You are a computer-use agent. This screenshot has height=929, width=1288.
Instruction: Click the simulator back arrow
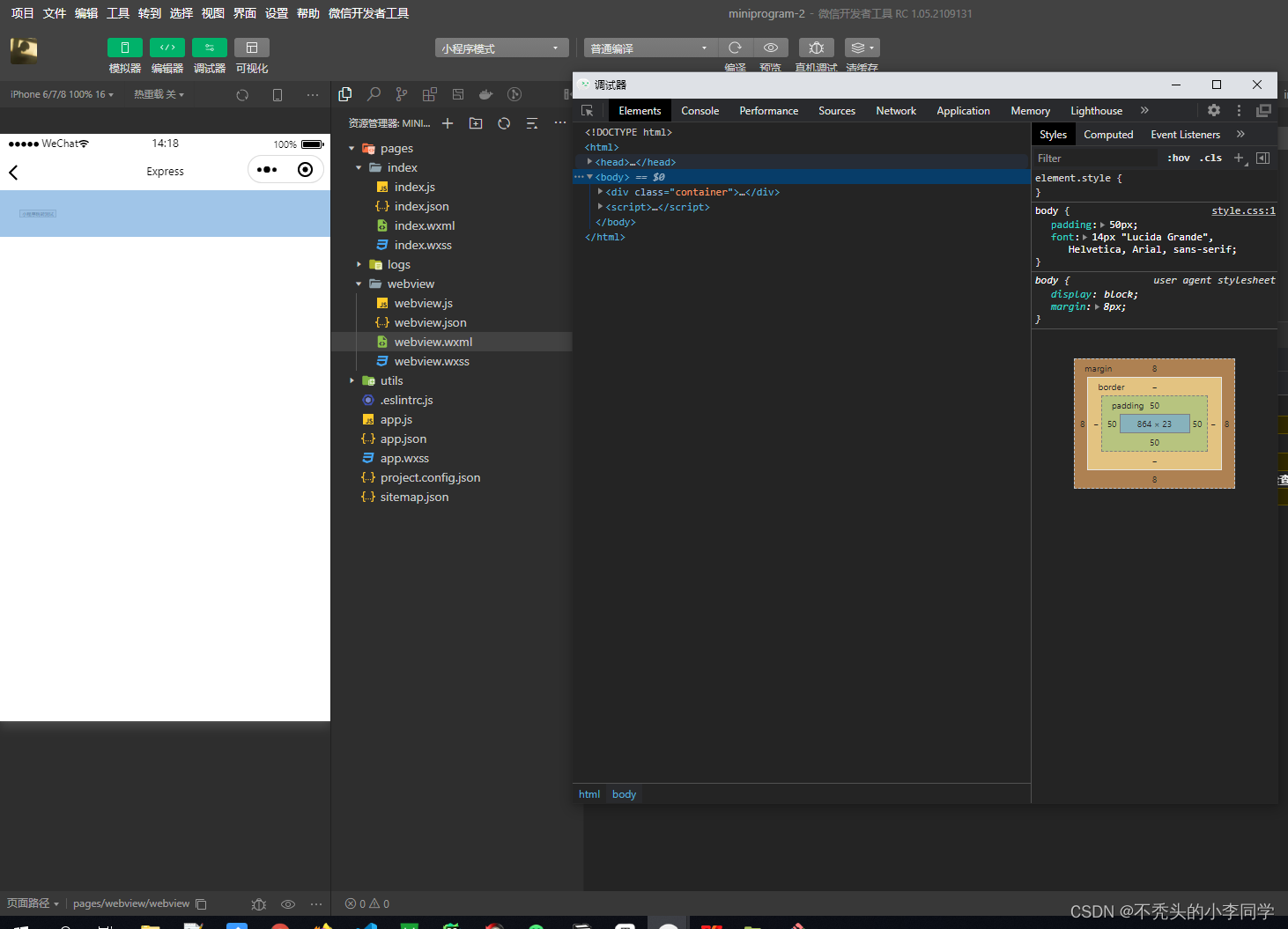coord(13,172)
